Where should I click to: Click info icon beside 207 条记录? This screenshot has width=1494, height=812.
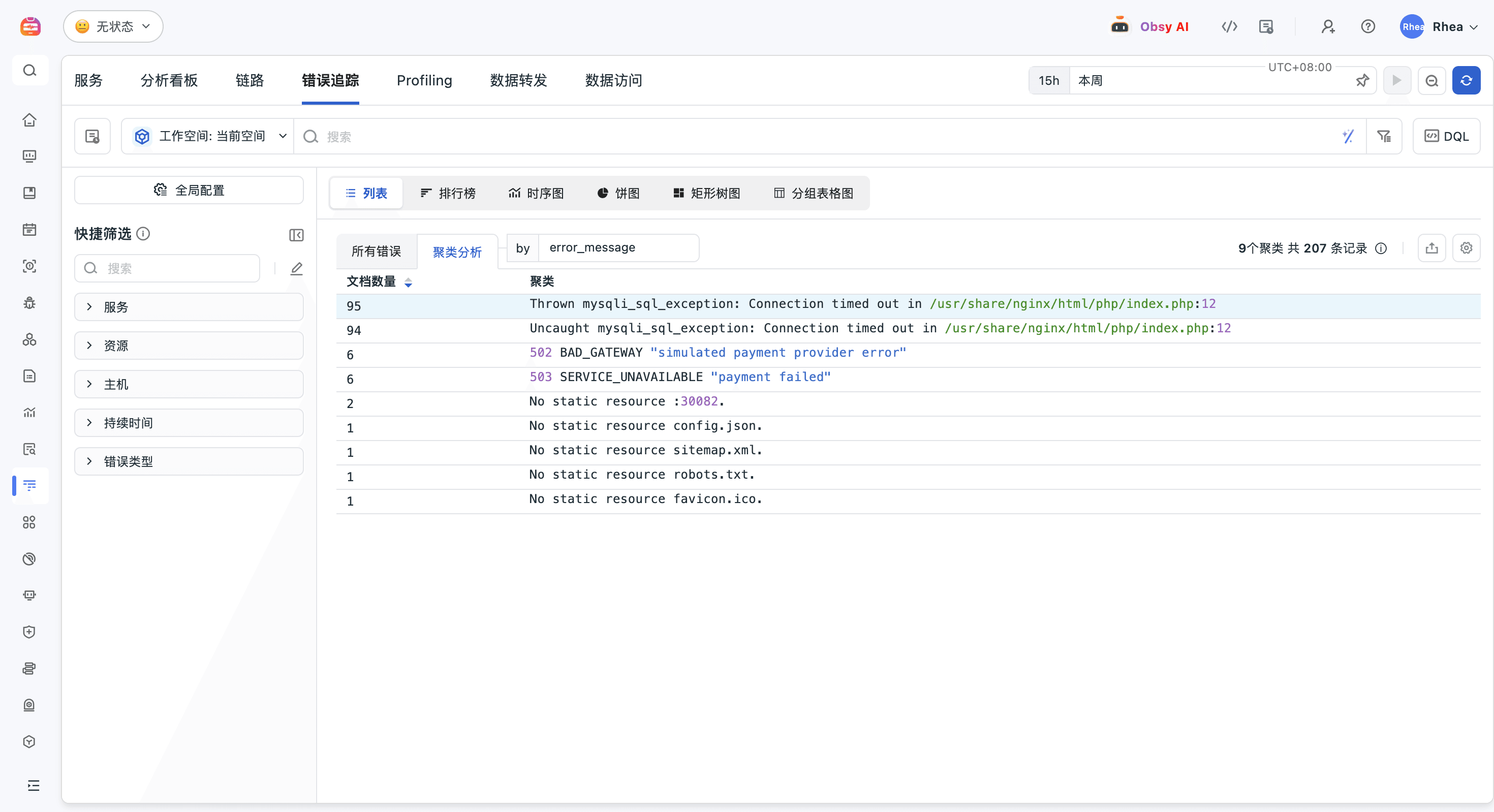[x=1382, y=249]
